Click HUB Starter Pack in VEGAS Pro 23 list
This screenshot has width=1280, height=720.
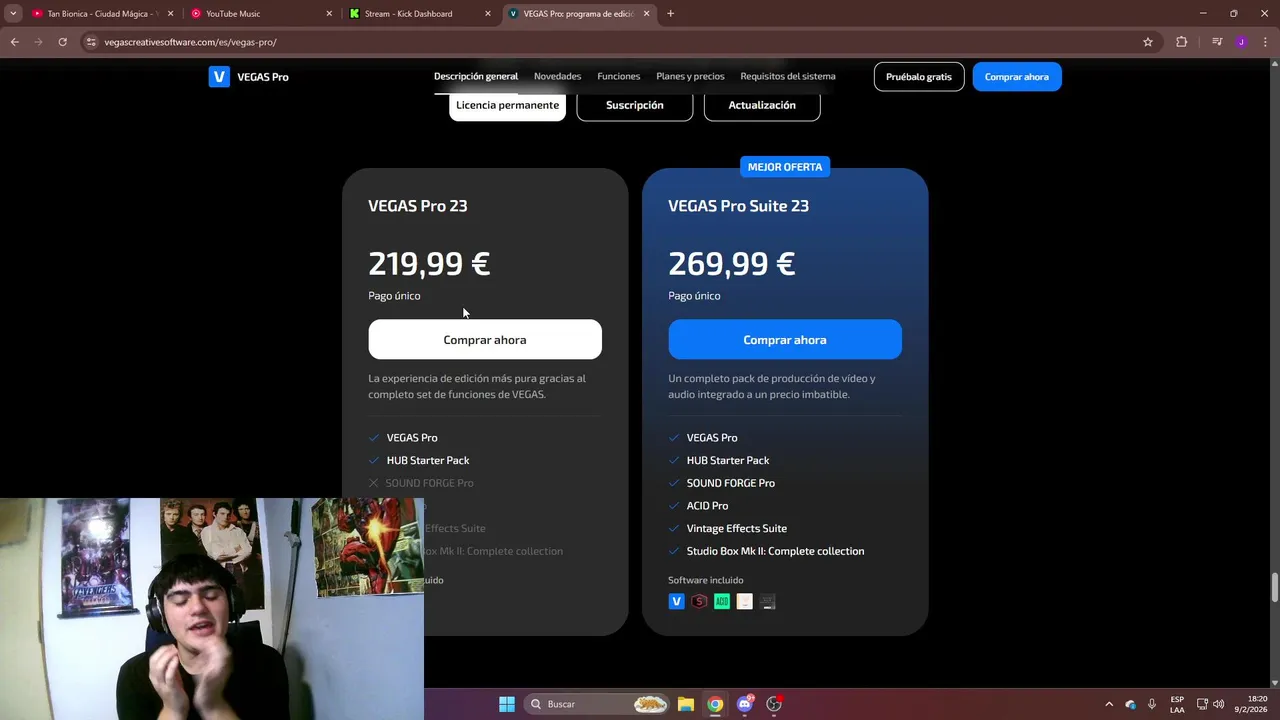pyautogui.click(x=428, y=460)
